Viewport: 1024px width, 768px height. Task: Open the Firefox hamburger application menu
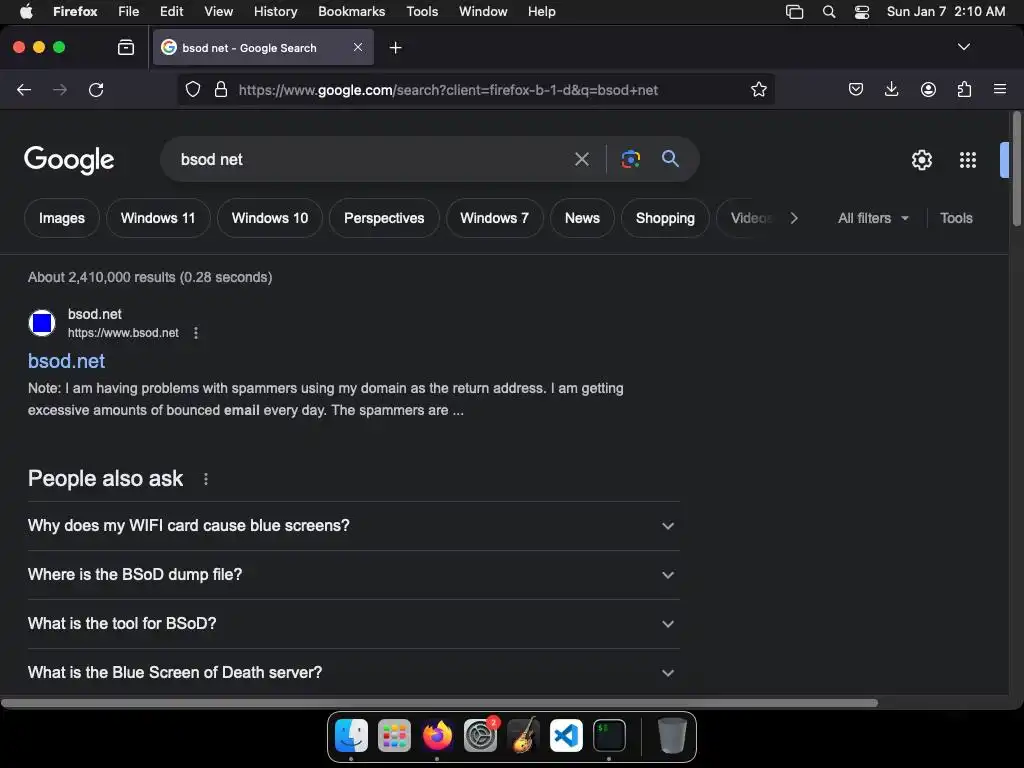[x=1000, y=89]
